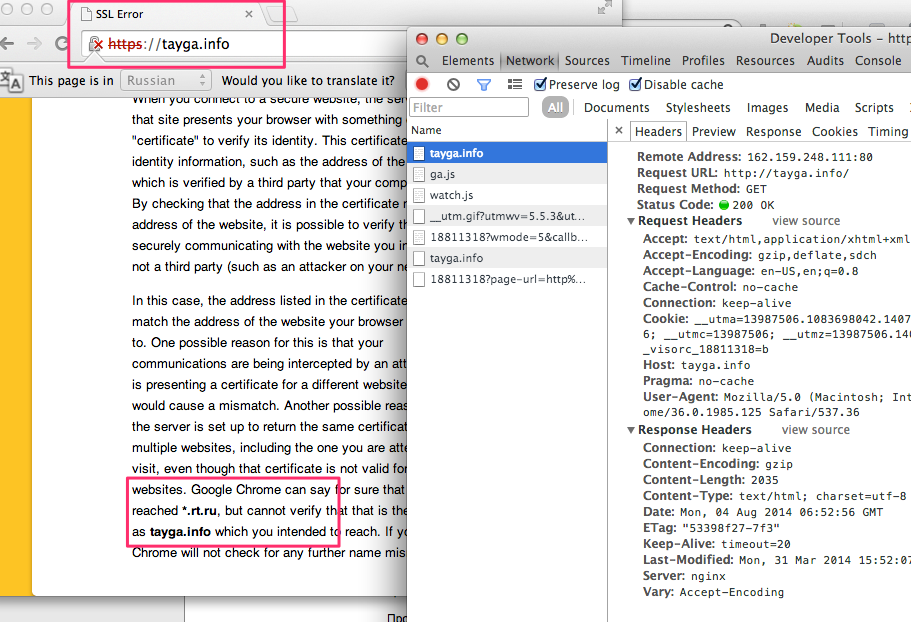Filter requests by Images

pyautogui.click(x=767, y=107)
